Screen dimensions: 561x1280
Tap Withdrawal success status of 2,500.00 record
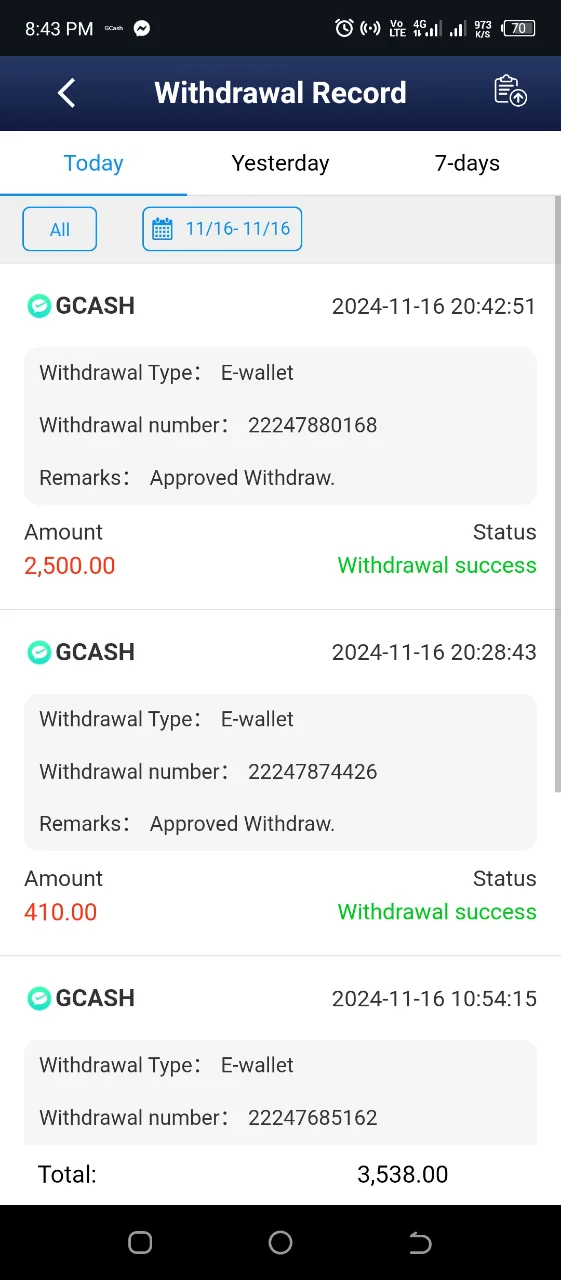tap(437, 565)
